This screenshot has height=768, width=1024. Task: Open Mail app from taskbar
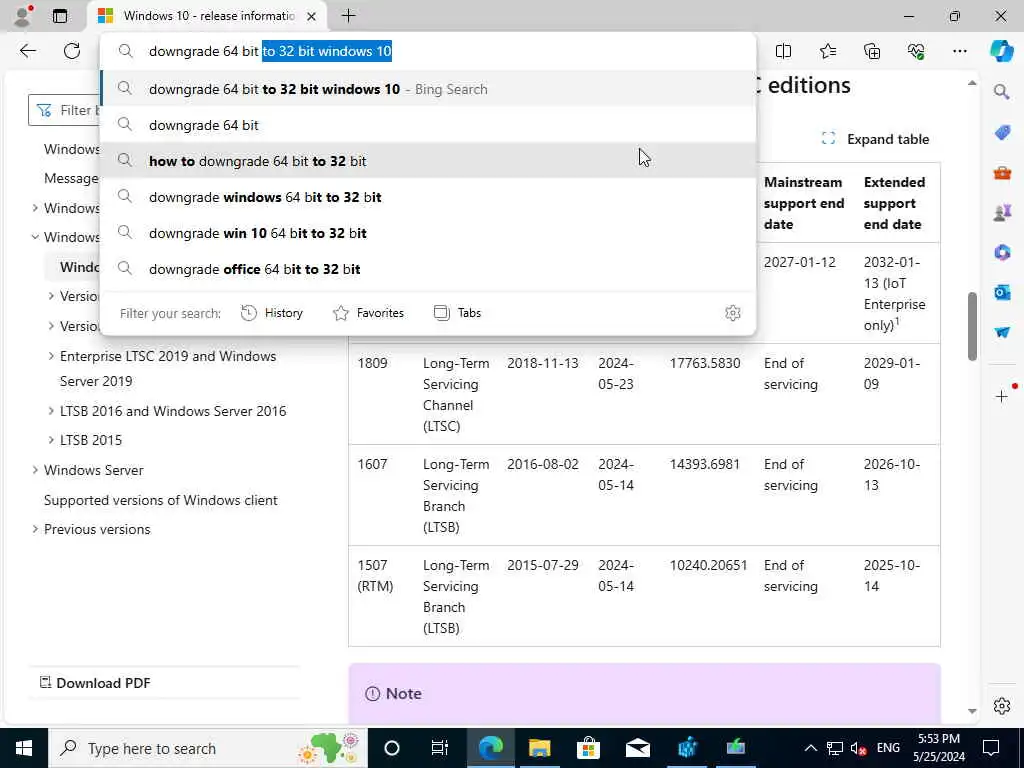637,748
